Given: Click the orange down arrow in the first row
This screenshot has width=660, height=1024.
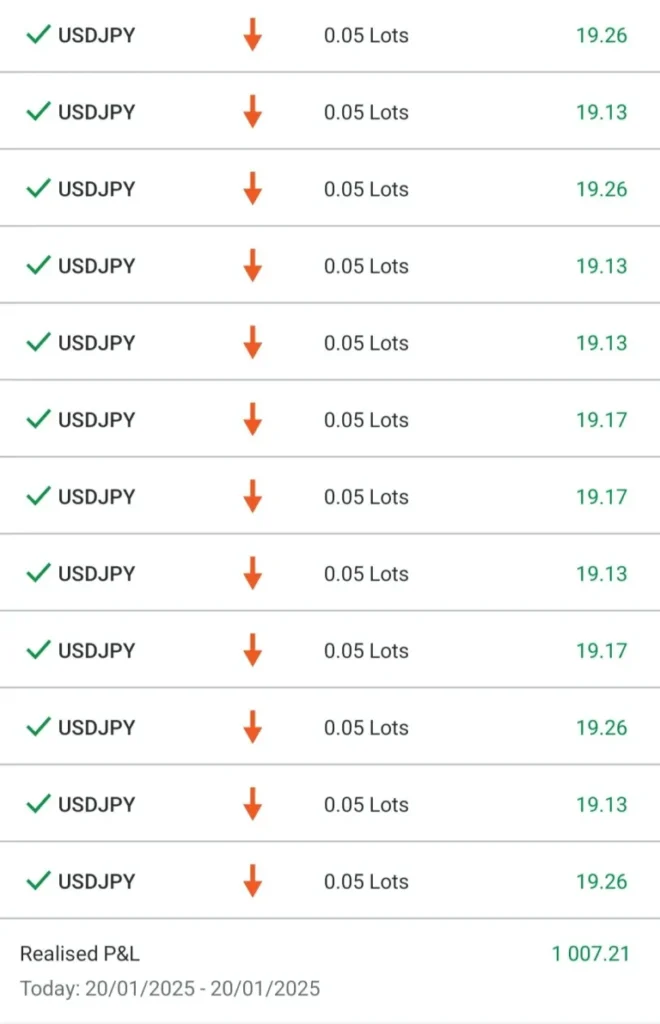Looking at the screenshot, I should coord(252,35).
